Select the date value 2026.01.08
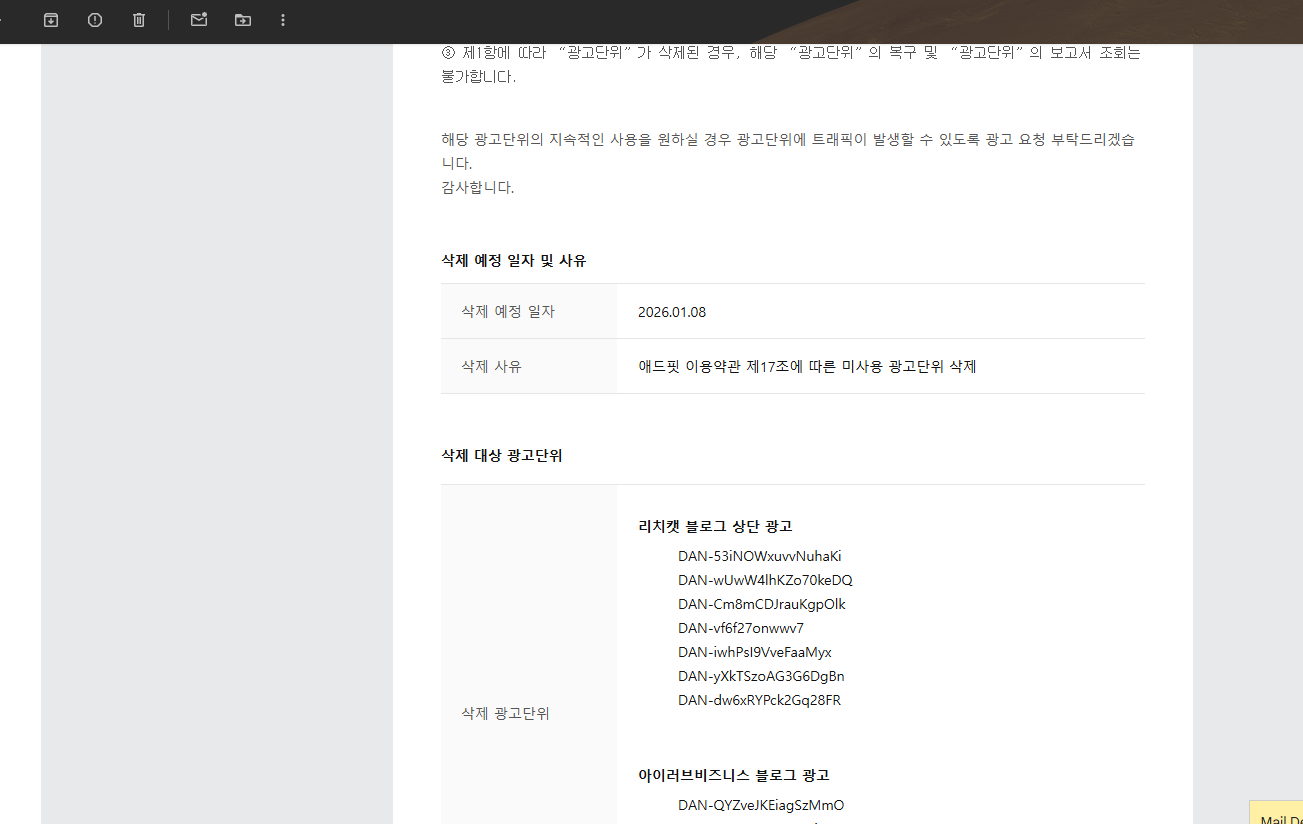1303x824 pixels. pyautogui.click(x=672, y=312)
